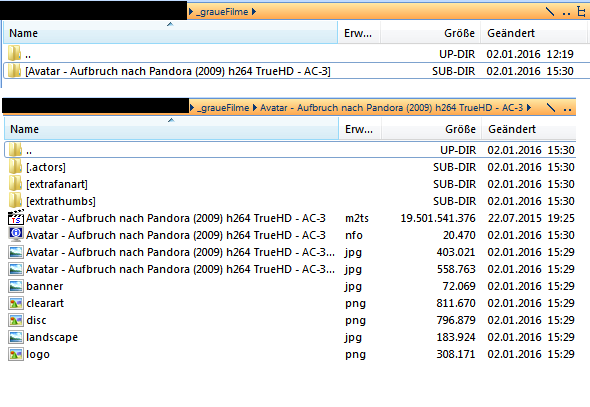Click the m2ts video file icon
Image resolution: width=590 pixels, height=407 pixels.
point(16,218)
